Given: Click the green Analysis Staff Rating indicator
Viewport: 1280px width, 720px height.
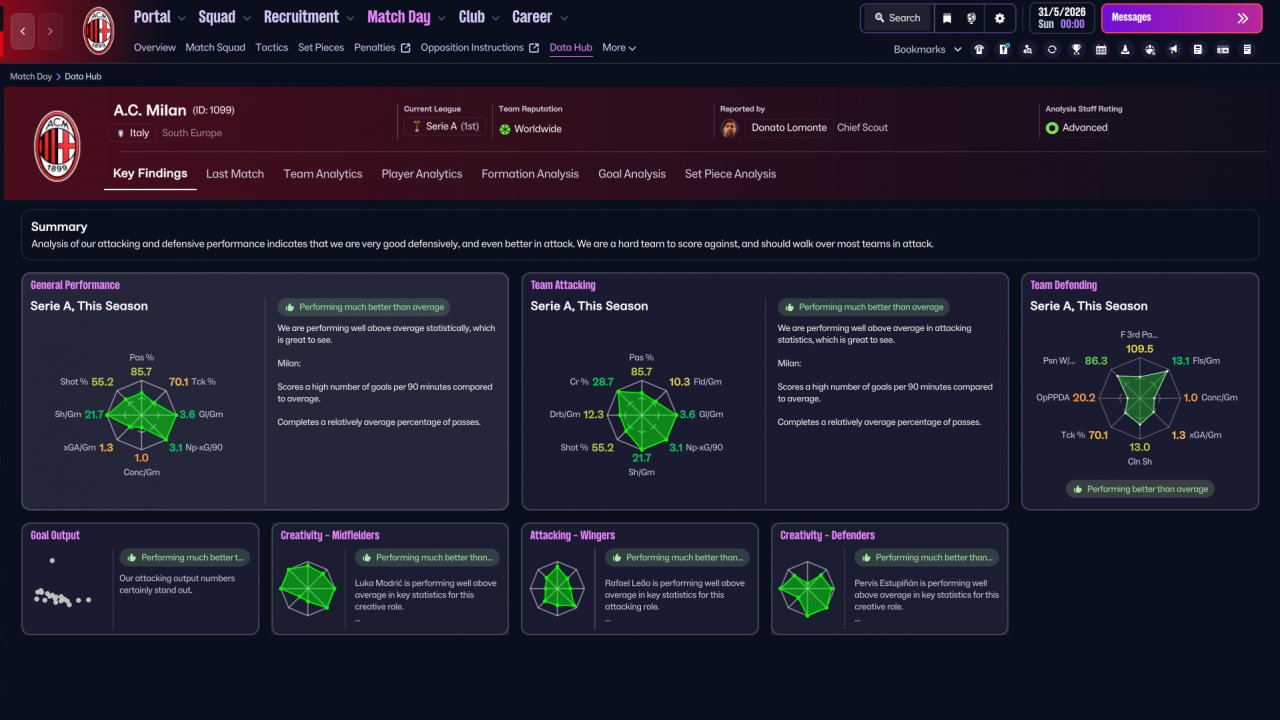Looking at the screenshot, I should pyautogui.click(x=1052, y=128).
